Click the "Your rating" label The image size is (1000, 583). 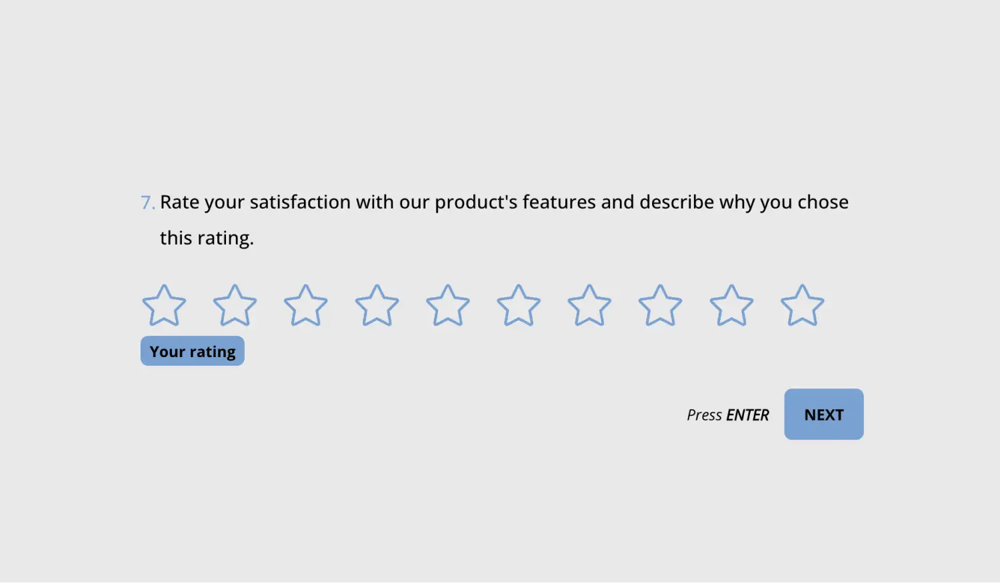(192, 352)
